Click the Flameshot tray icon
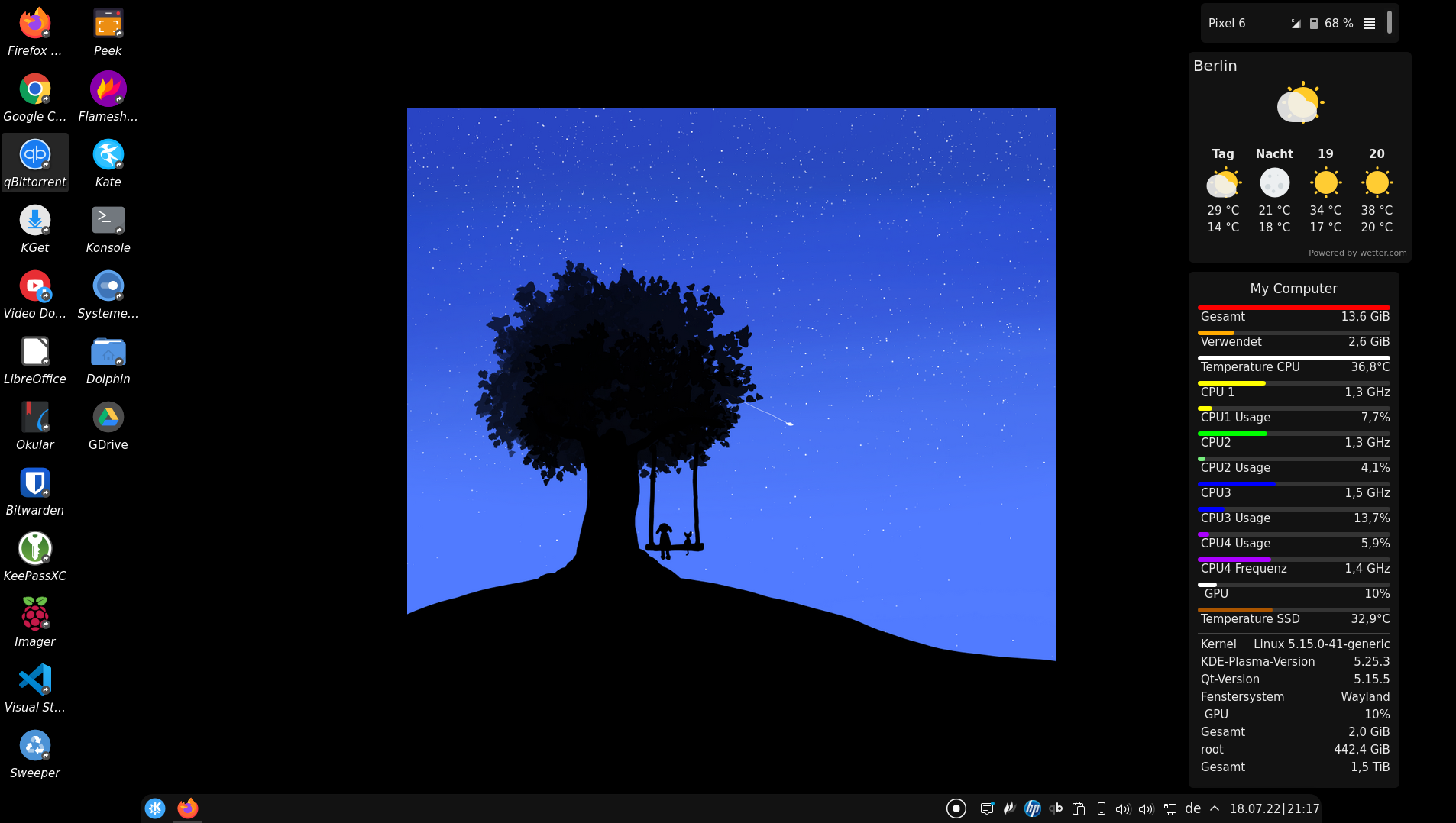The width and height of the screenshot is (1456, 823). click(x=1009, y=808)
